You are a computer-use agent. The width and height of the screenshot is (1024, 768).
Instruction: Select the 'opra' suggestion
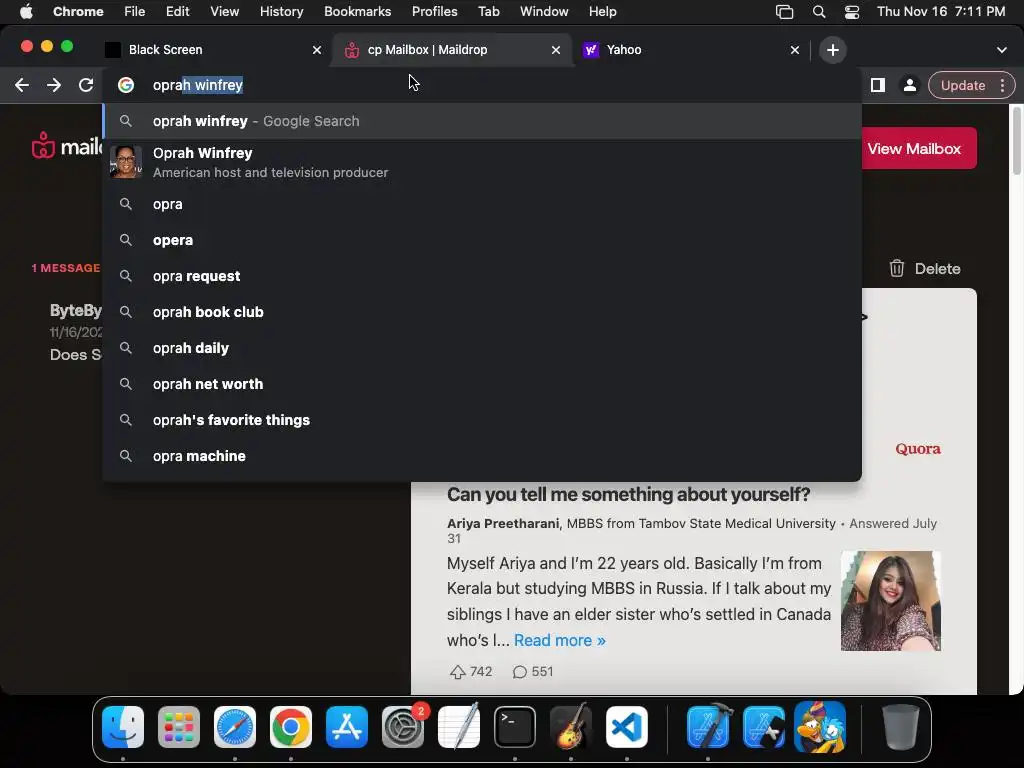click(x=482, y=204)
